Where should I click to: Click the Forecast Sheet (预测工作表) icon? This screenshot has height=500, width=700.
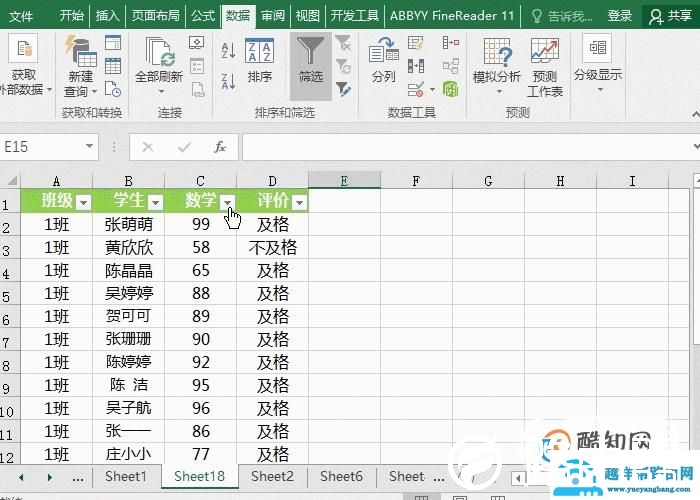[x=545, y=51]
